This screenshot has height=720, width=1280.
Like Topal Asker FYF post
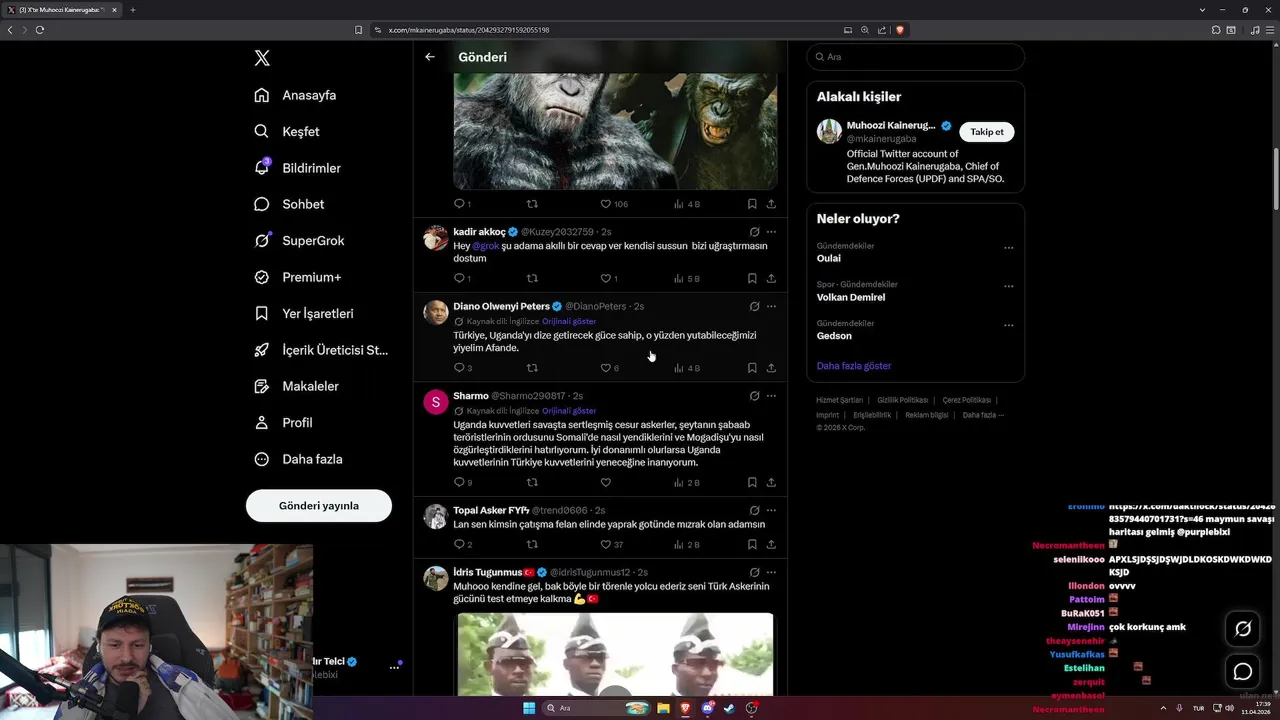point(605,545)
